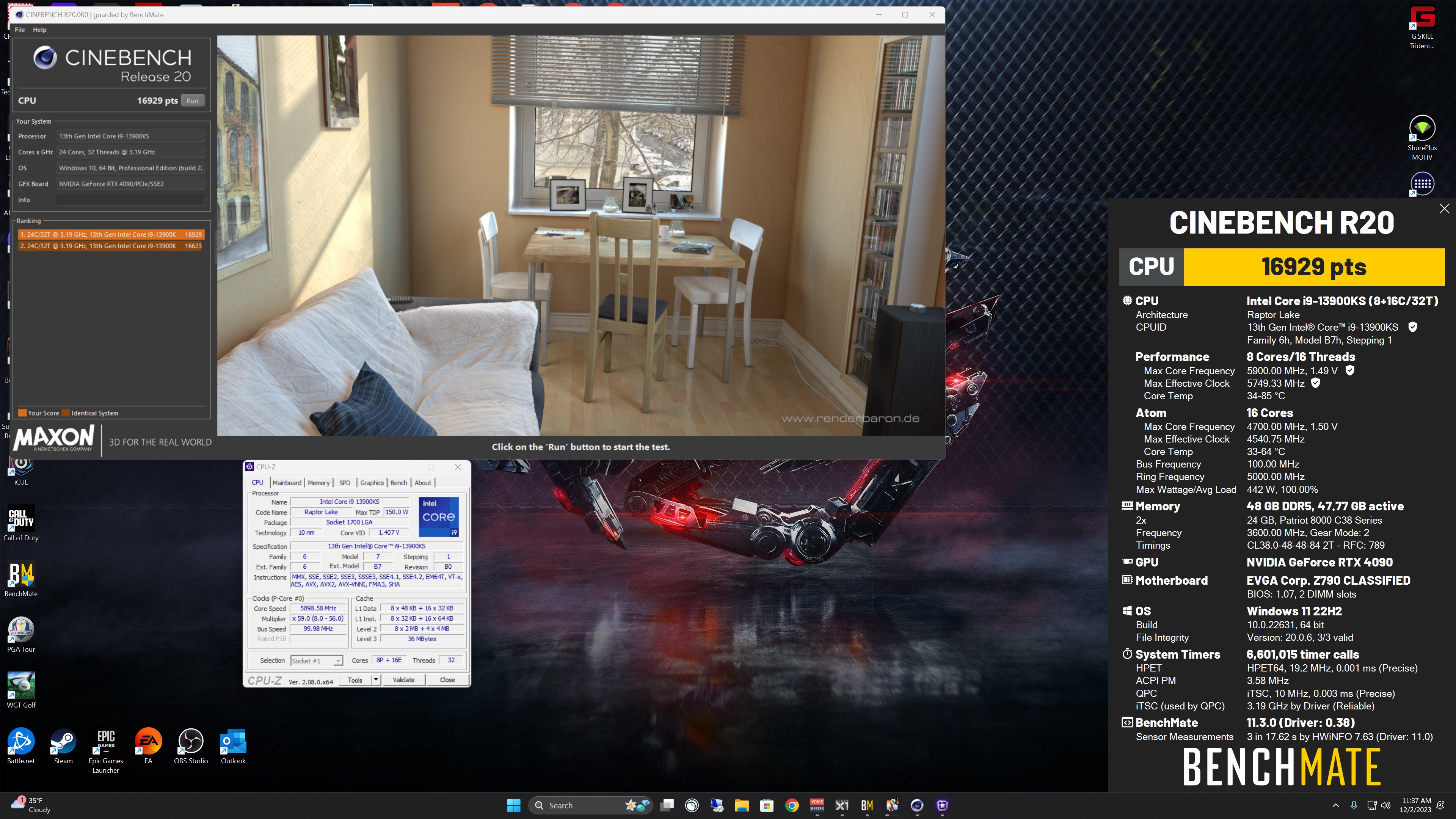Open Microsoft Store from the taskbar
Viewport: 1456px width, 819px height.
pos(766,805)
